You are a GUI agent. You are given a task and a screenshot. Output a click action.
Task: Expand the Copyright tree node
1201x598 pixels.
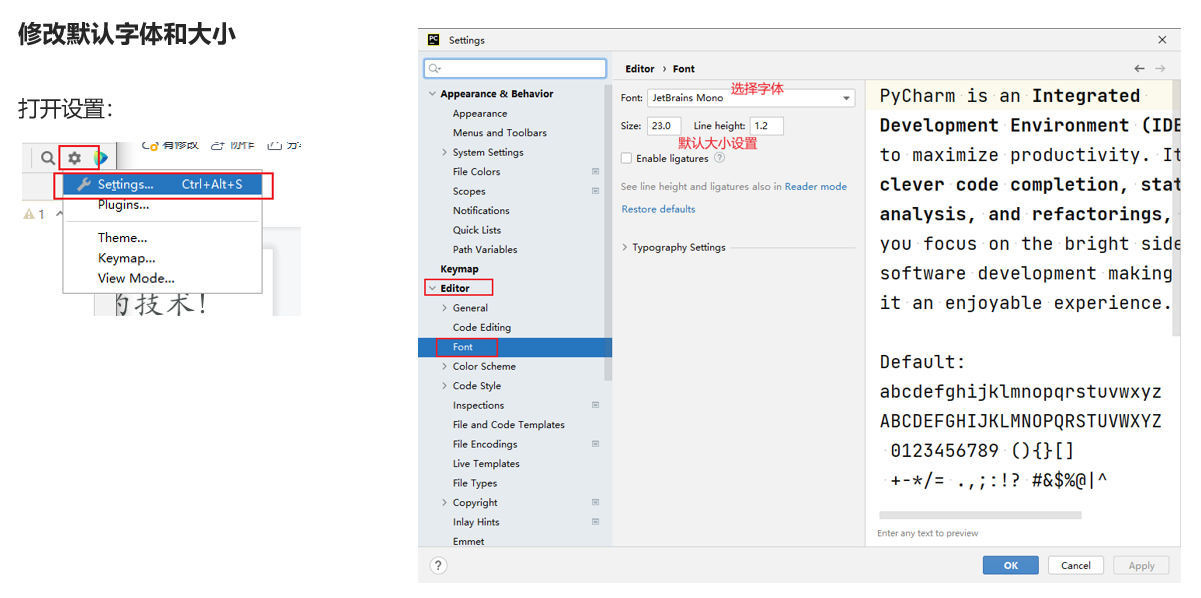point(445,503)
